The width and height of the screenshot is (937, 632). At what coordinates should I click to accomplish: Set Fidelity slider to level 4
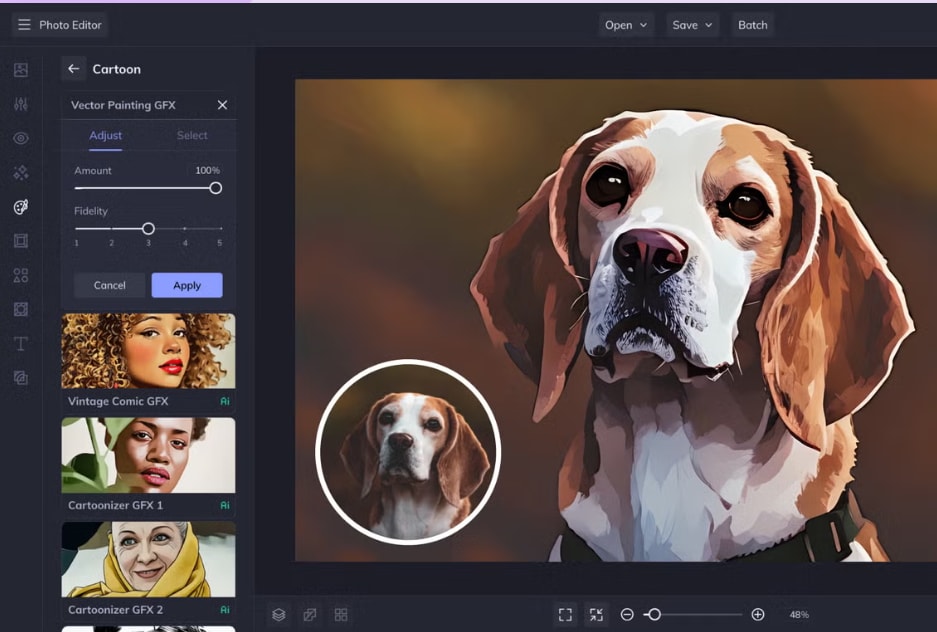tap(185, 229)
